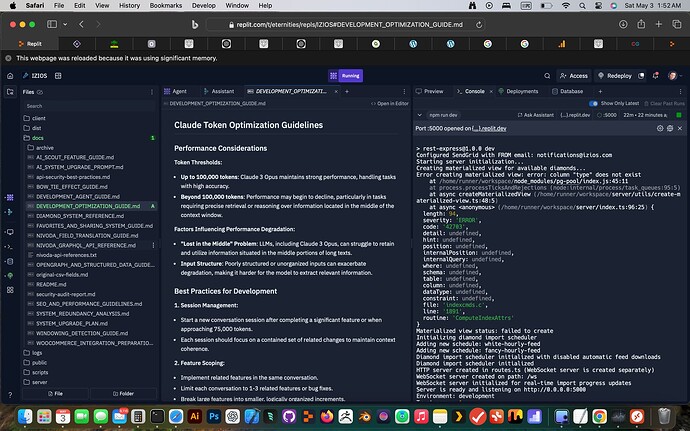This screenshot has height=431, width=690.
Task: Click Open in Editor link
Action: click(392, 103)
